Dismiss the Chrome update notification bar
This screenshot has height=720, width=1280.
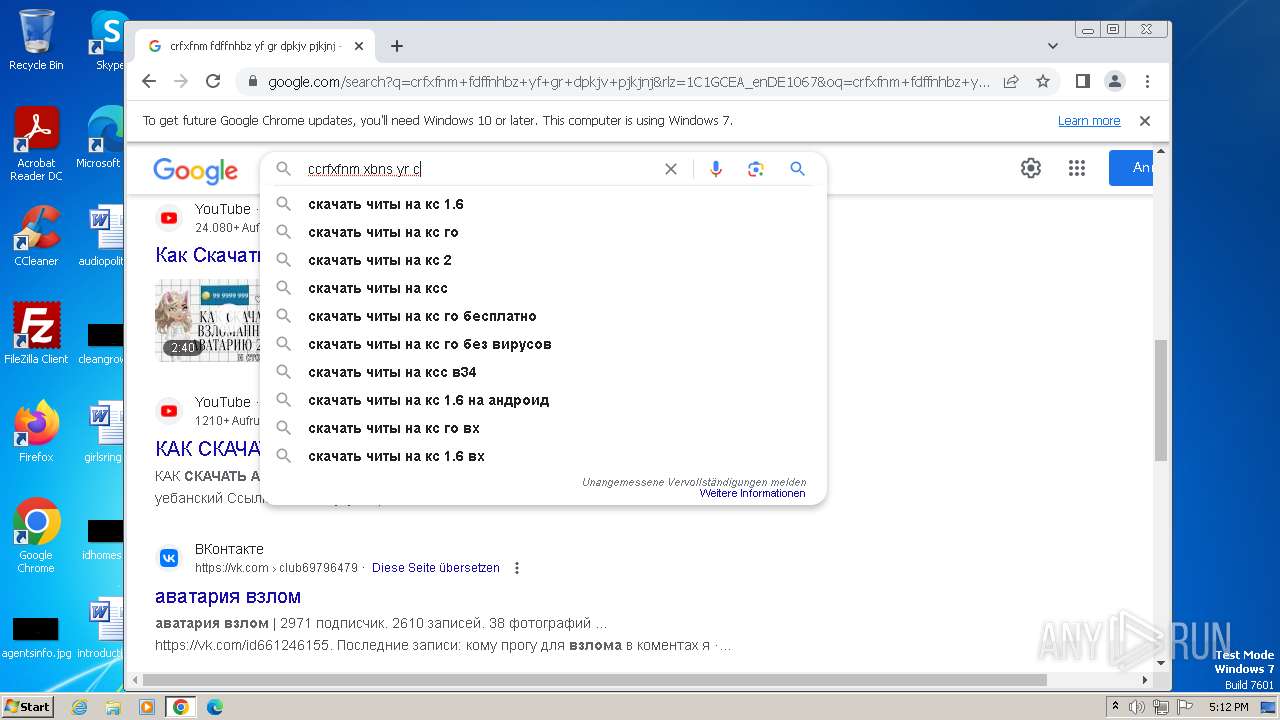tap(1145, 121)
